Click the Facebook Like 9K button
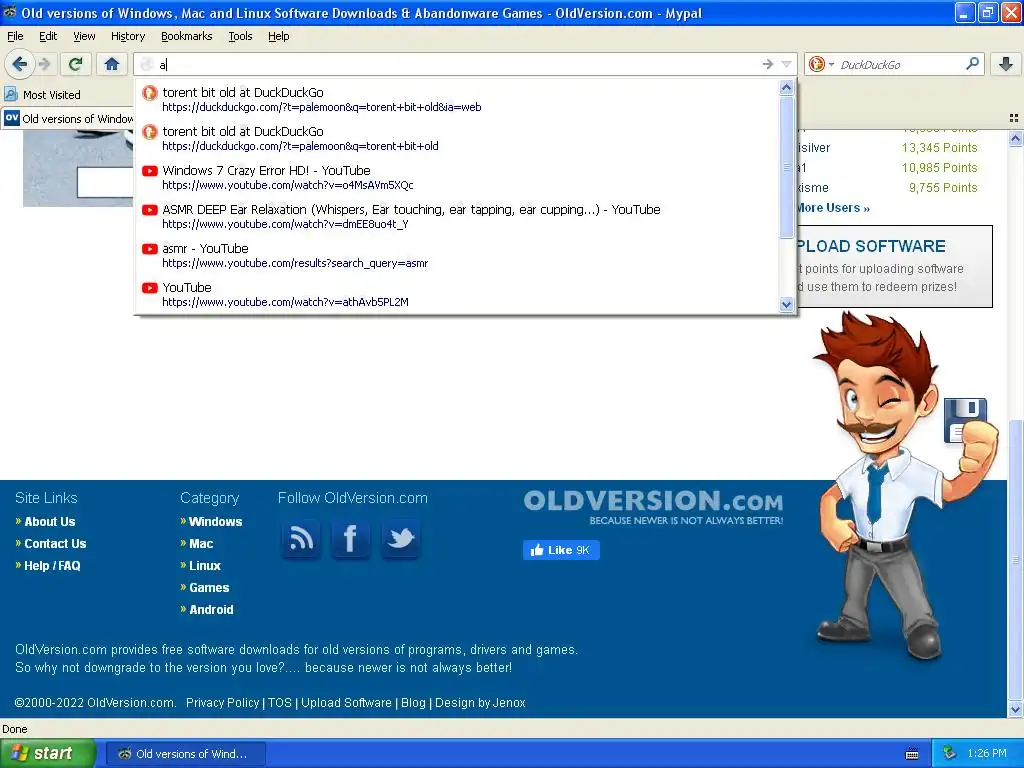The width and height of the screenshot is (1024, 768). (561, 550)
